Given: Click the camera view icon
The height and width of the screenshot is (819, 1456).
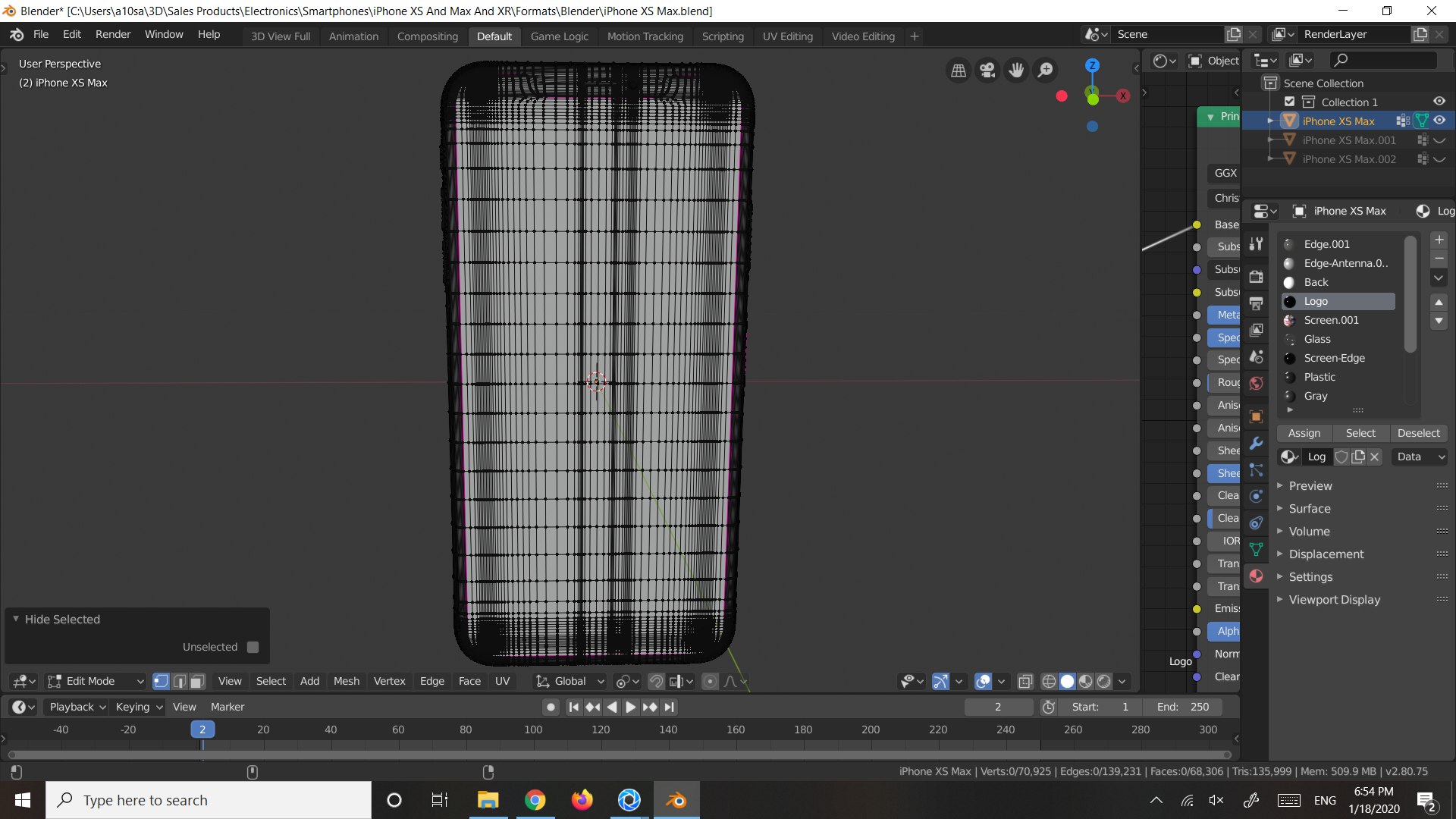Looking at the screenshot, I should click(987, 71).
